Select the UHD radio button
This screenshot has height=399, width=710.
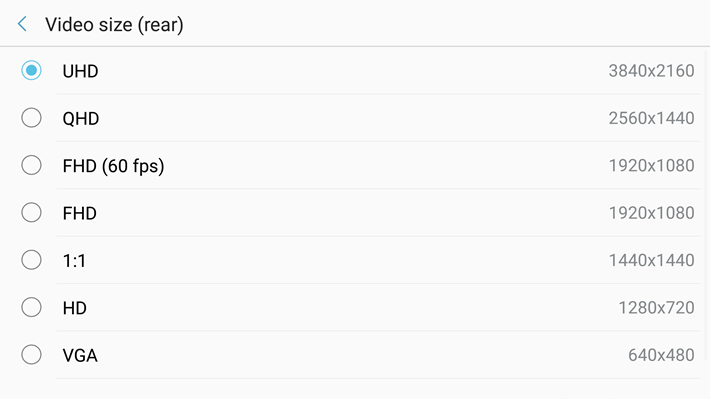(31, 70)
